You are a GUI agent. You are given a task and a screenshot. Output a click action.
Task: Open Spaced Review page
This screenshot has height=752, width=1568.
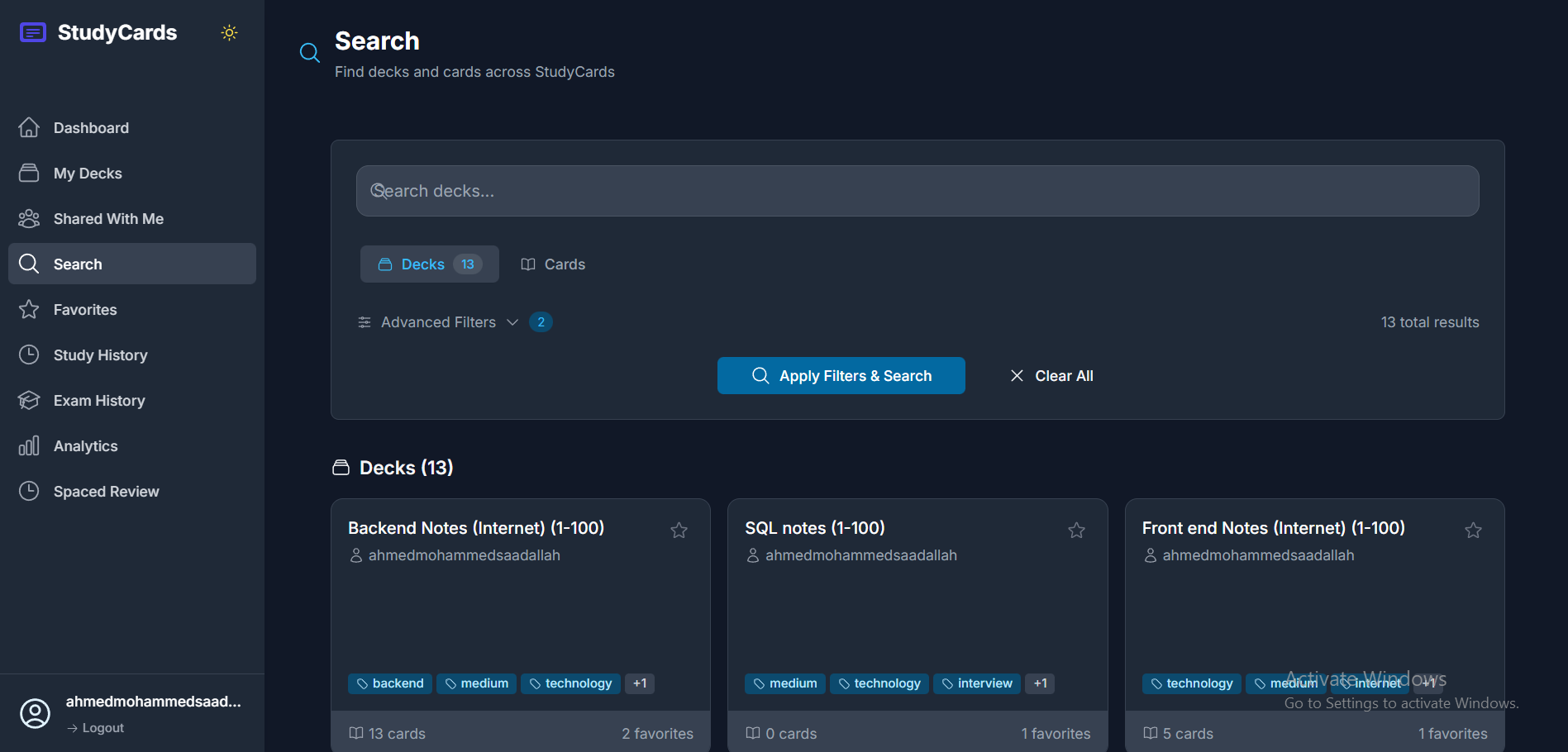pyautogui.click(x=132, y=491)
